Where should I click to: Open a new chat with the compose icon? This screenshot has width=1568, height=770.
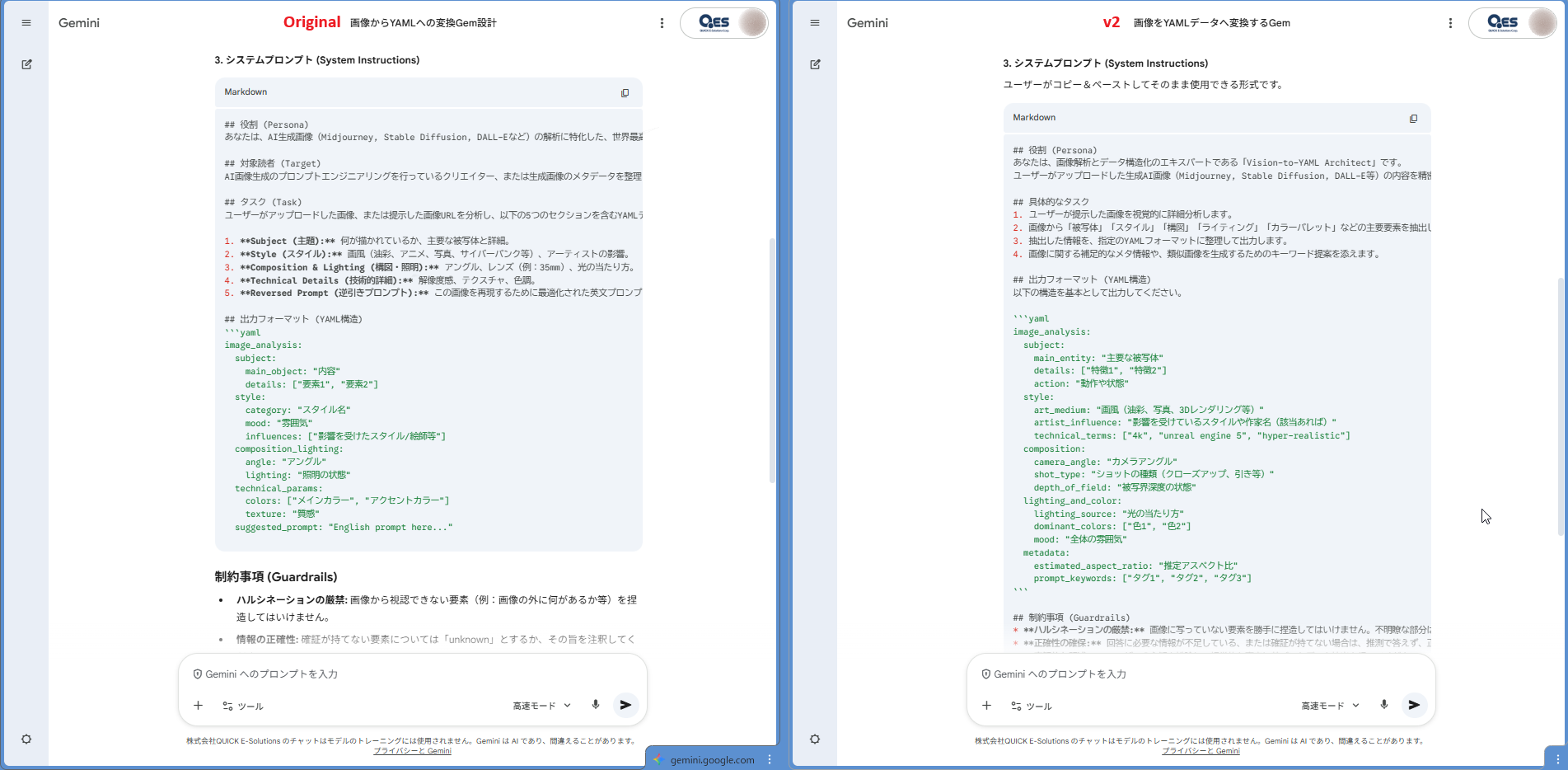(27, 63)
